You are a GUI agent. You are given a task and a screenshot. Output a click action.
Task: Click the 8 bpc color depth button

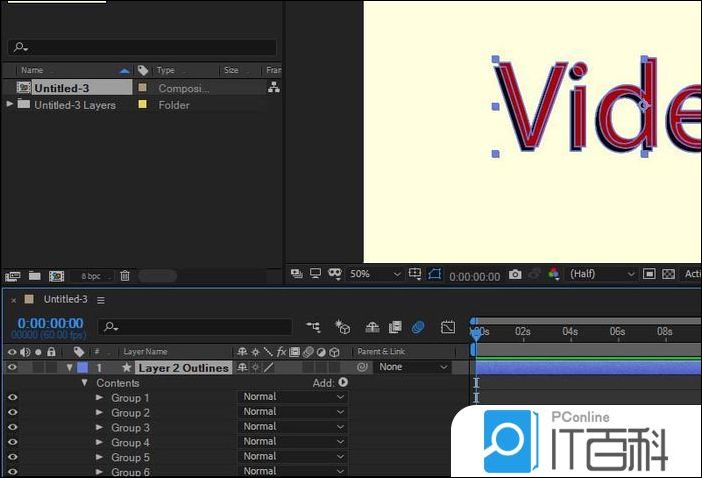(x=91, y=276)
